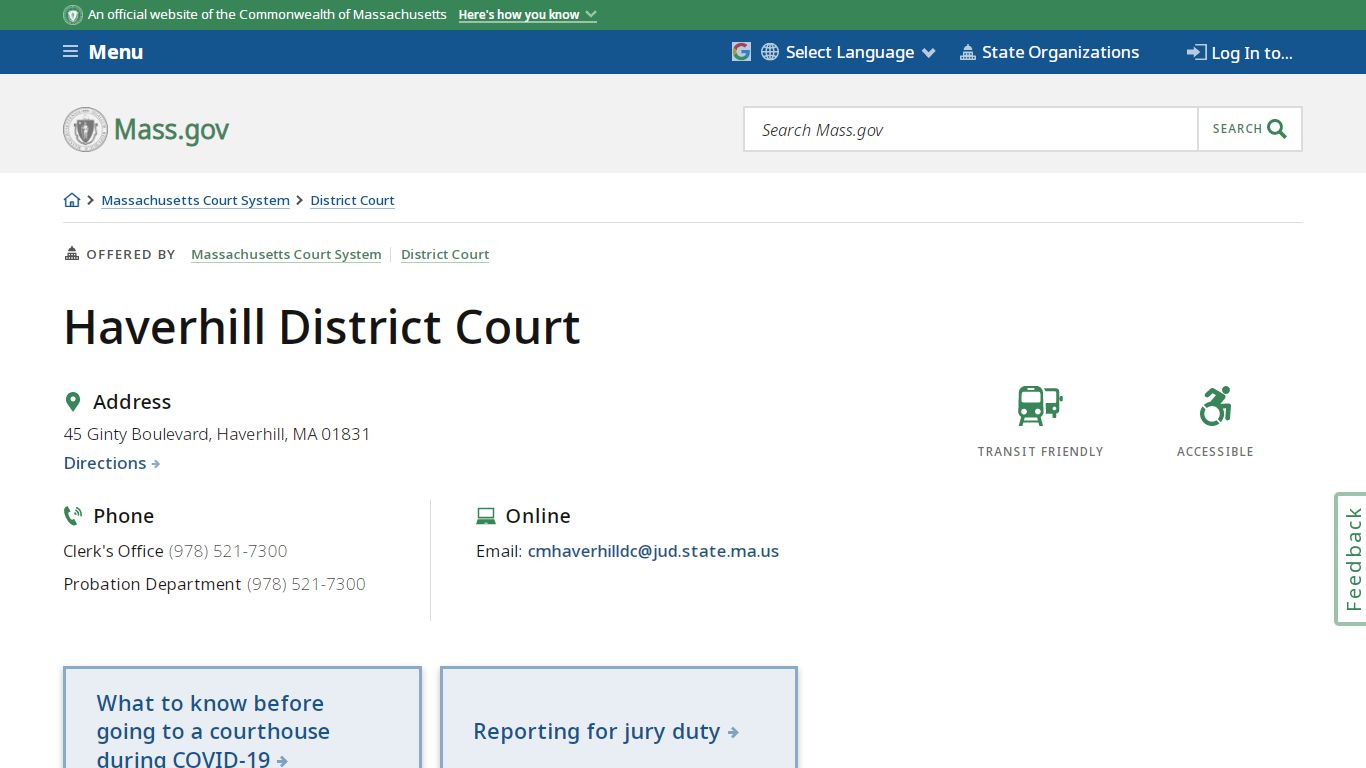Call Clerk's Office number (978) 521-7300
Image resolution: width=1366 pixels, height=768 pixels.
tap(228, 551)
